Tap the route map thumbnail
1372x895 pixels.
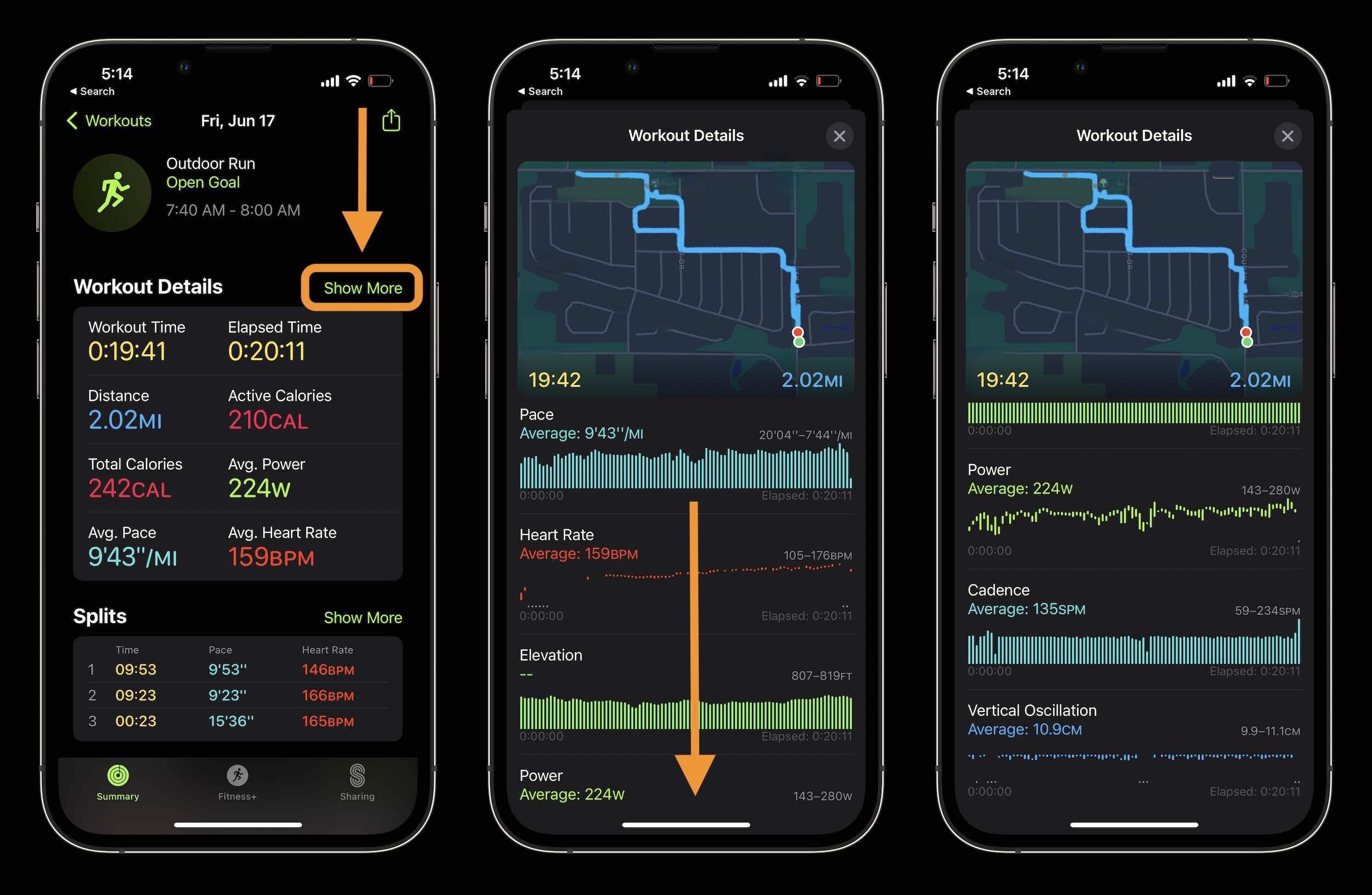click(686, 256)
